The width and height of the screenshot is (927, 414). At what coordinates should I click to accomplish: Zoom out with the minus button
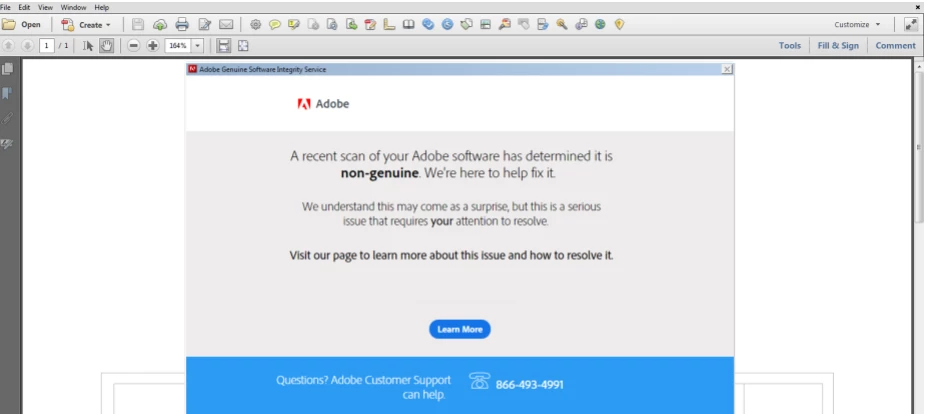(x=134, y=46)
